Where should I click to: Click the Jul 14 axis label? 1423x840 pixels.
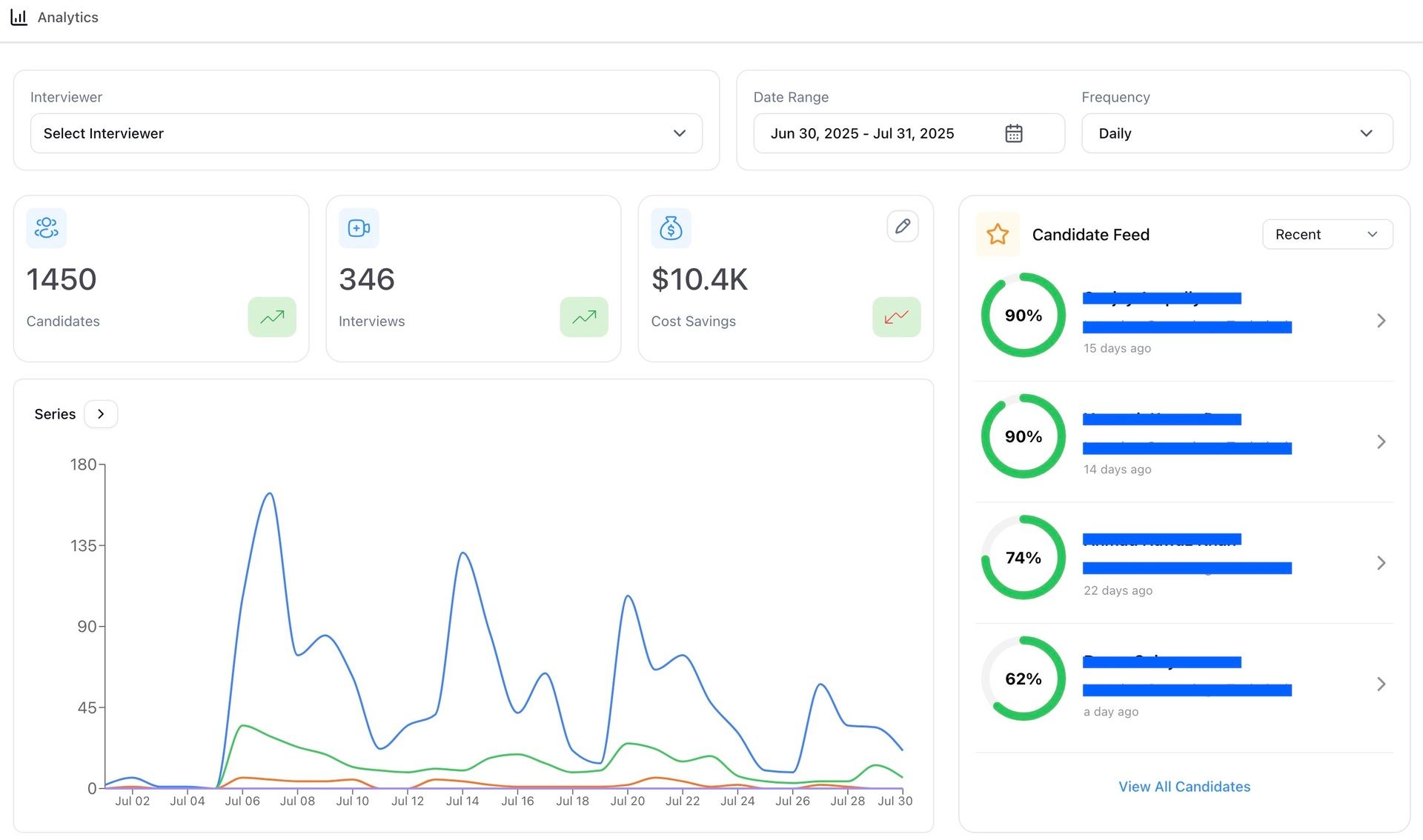click(x=462, y=801)
